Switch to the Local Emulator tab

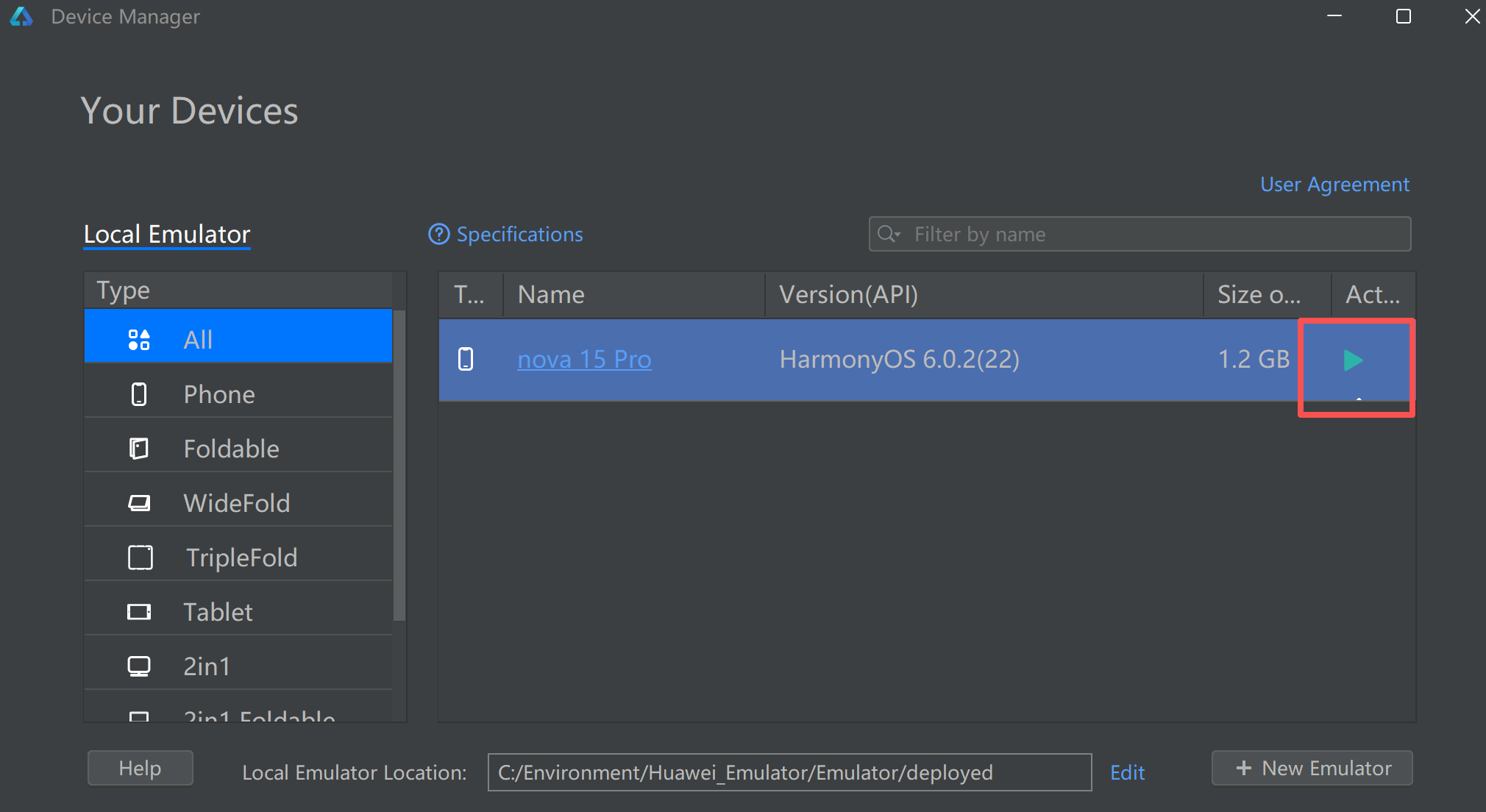pyautogui.click(x=167, y=235)
